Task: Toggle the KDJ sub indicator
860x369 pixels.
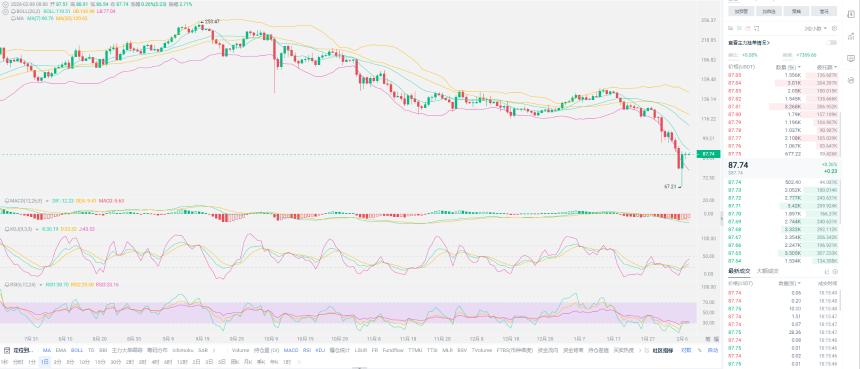Action: click(x=320, y=350)
